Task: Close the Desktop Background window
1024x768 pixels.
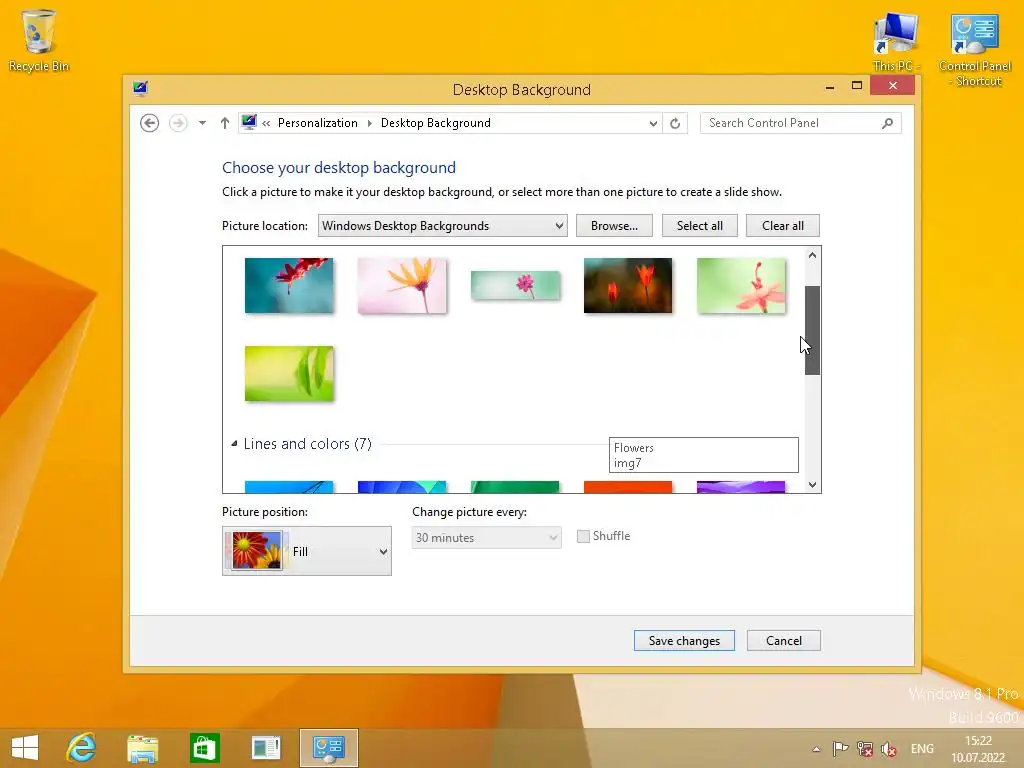Action: click(892, 86)
